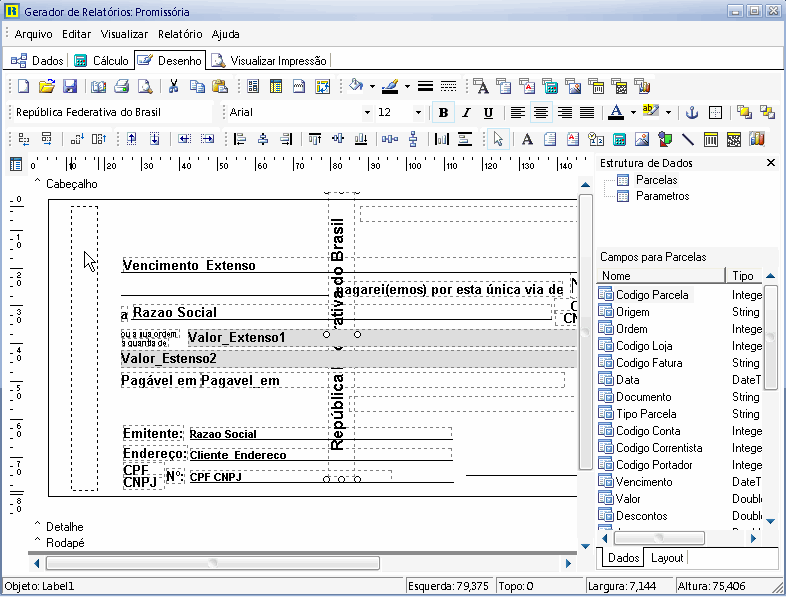
Task: Expand the Rodapé band
Action: tap(37, 541)
